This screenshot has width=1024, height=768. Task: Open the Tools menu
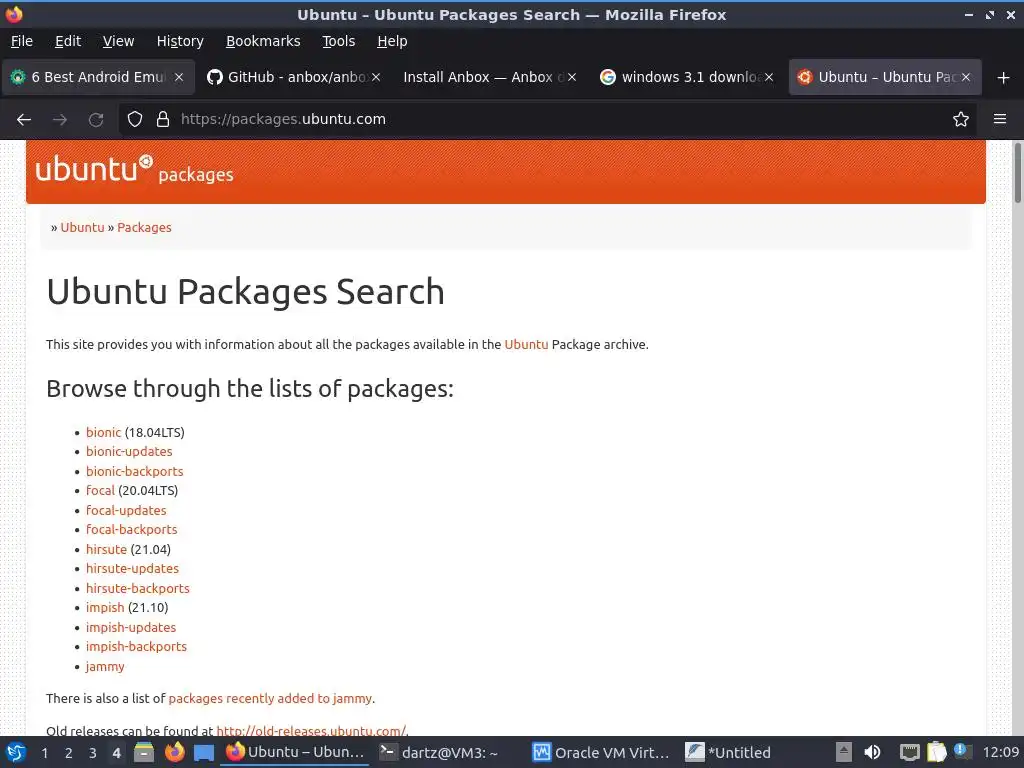[338, 41]
